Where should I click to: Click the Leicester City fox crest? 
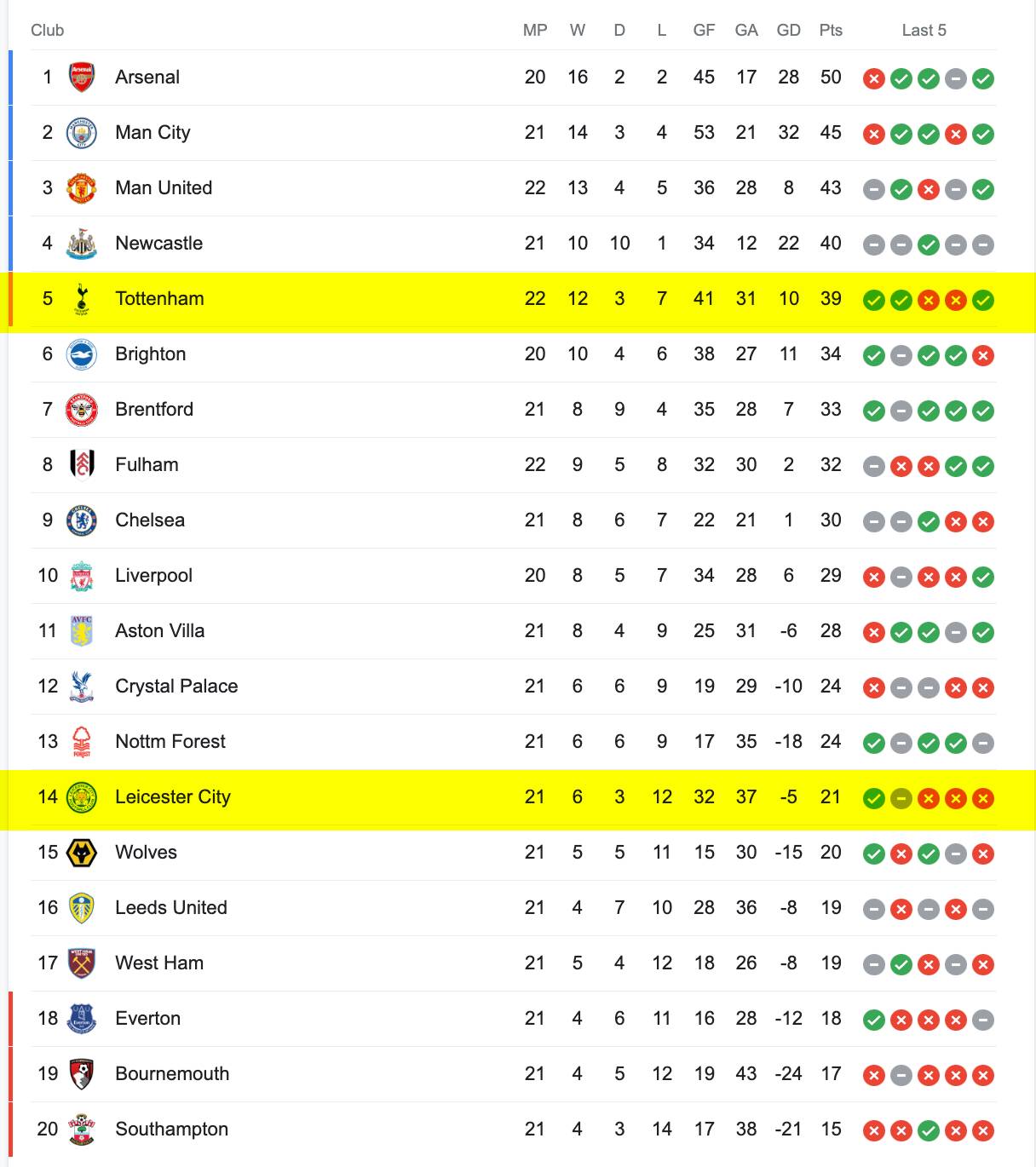pos(82,797)
